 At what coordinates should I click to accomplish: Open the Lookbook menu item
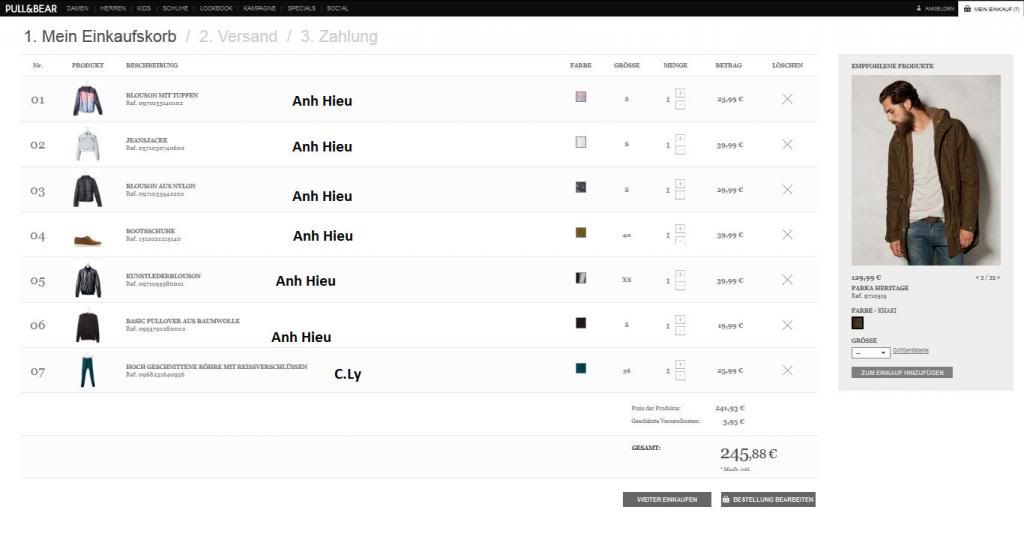tap(216, 8)
